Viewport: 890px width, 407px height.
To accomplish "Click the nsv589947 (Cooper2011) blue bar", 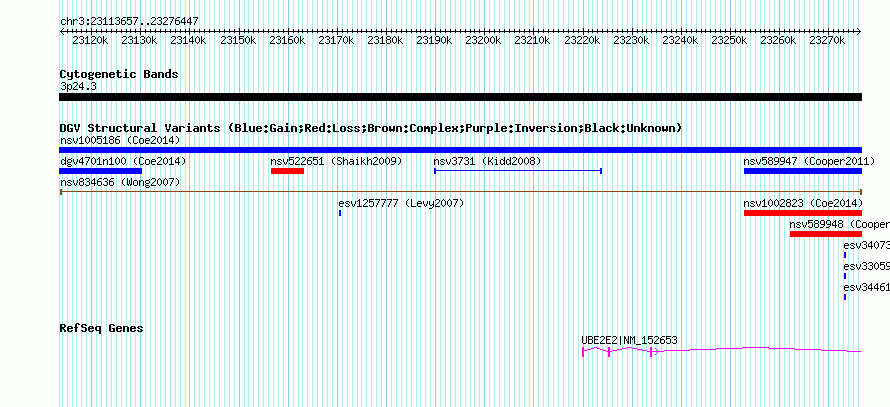I will pos(803,171).
